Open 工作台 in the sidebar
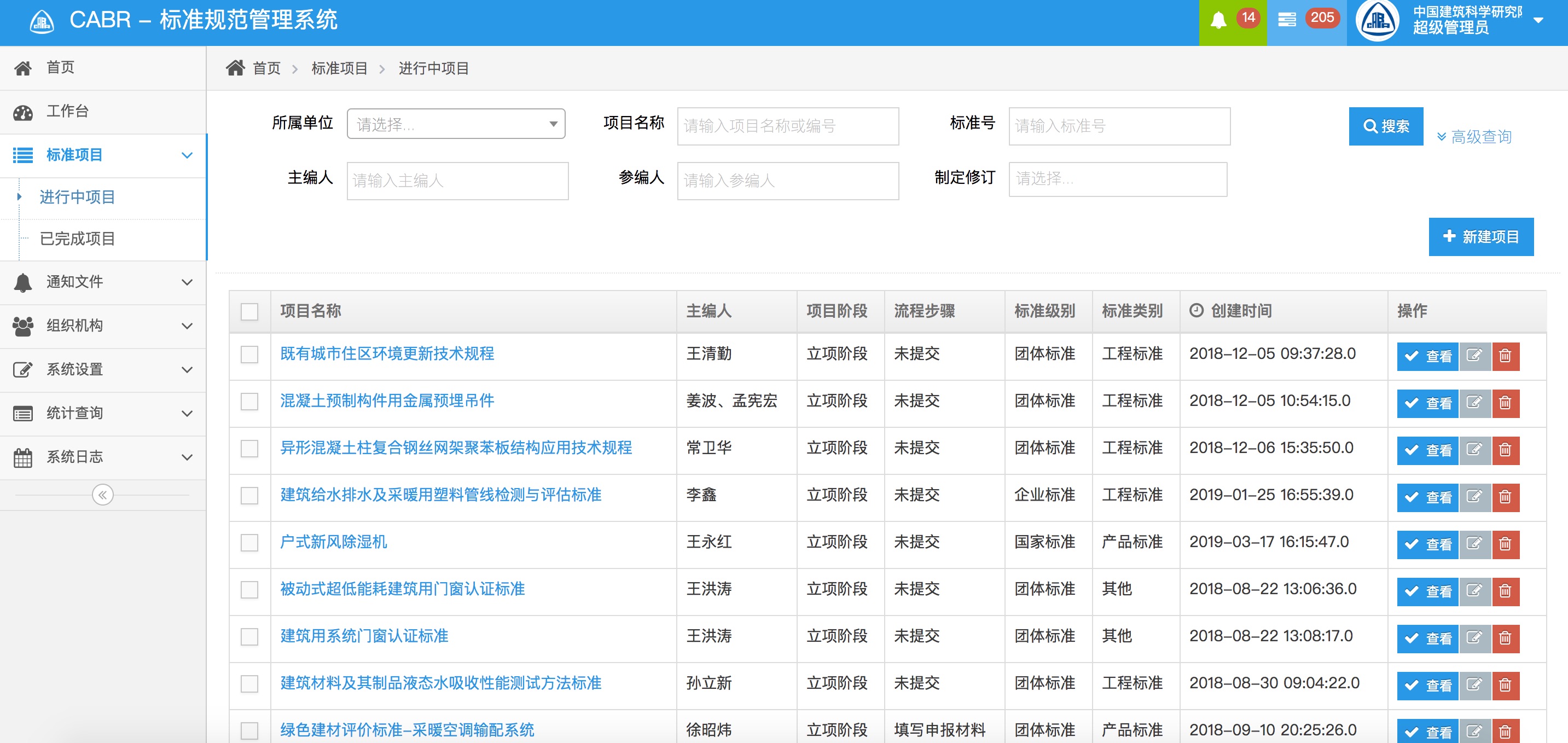Screen dimensions: 1568x743 [x=103, y=112]
